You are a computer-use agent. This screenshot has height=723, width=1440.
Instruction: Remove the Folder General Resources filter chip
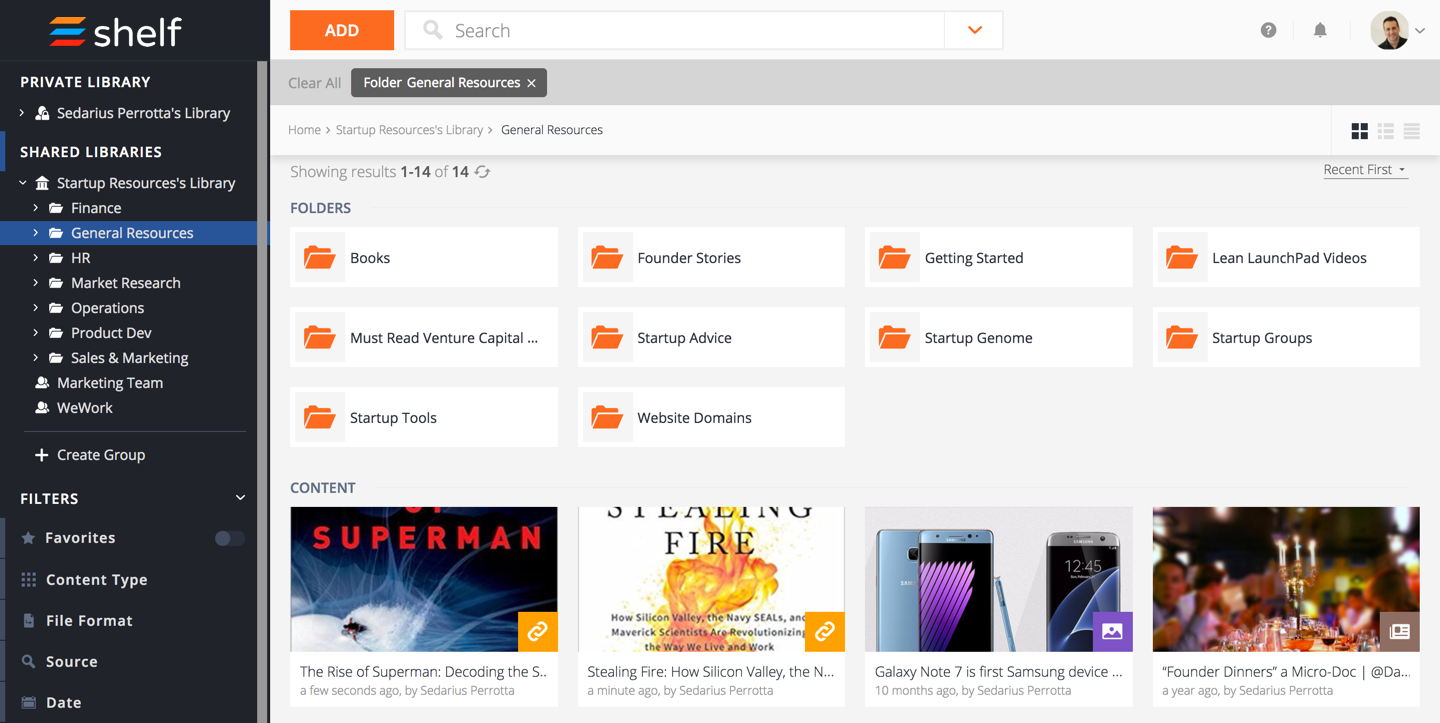[x=531, y=83]
